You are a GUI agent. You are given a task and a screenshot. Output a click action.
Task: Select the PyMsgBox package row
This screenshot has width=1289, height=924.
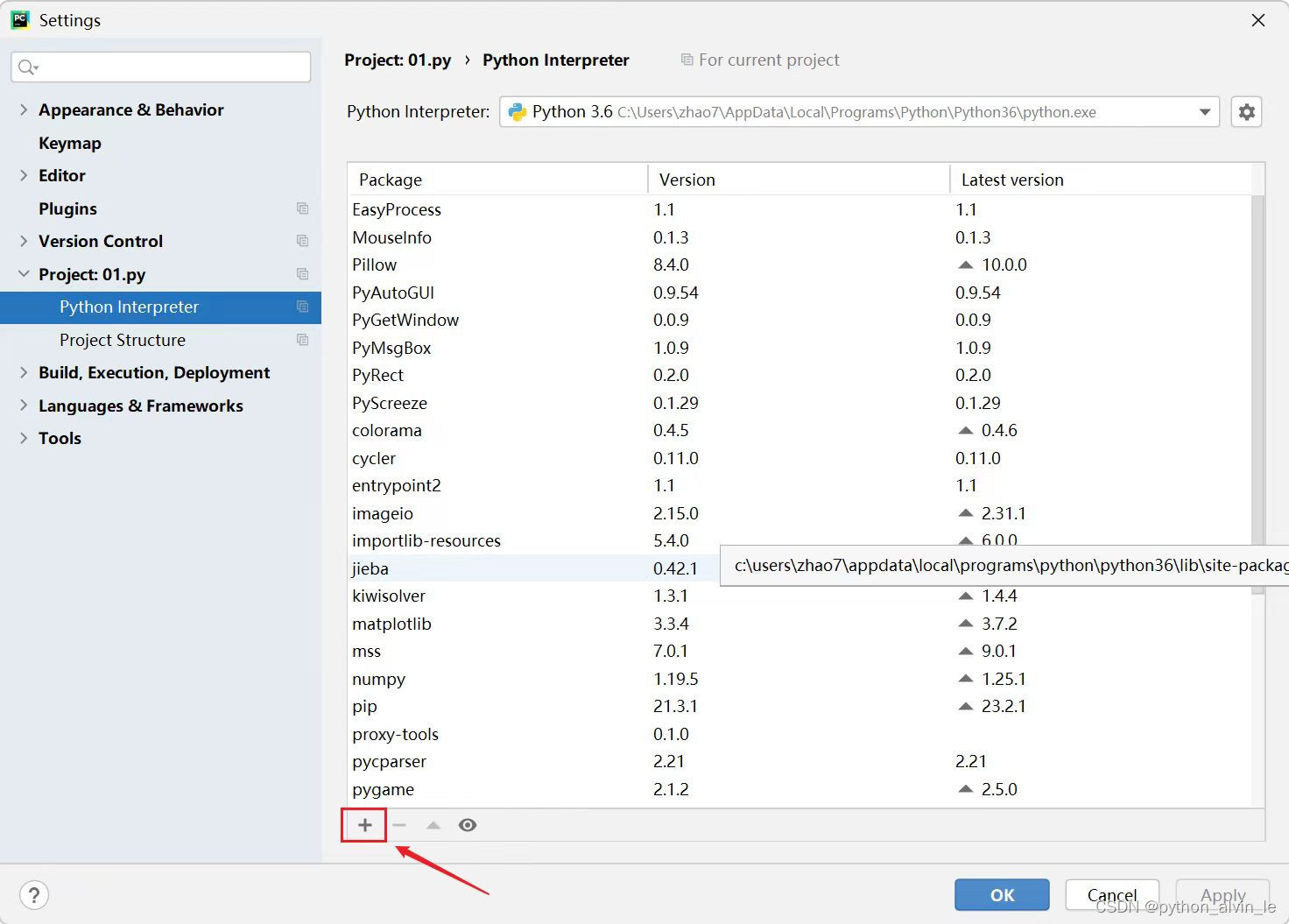[799, 348]
